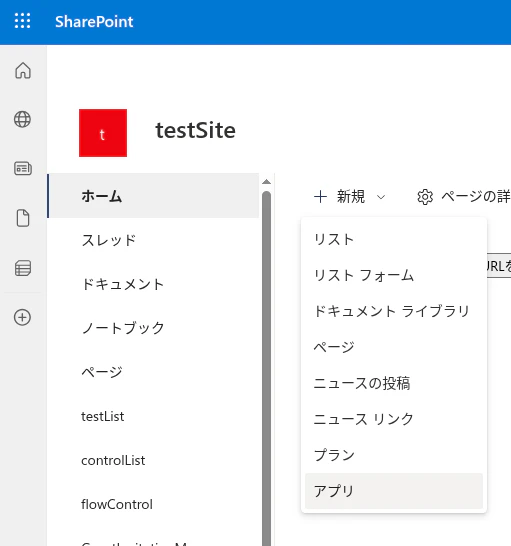511x546 pixels.
Task: Open the testSite title link
Action: click(195, 130)
